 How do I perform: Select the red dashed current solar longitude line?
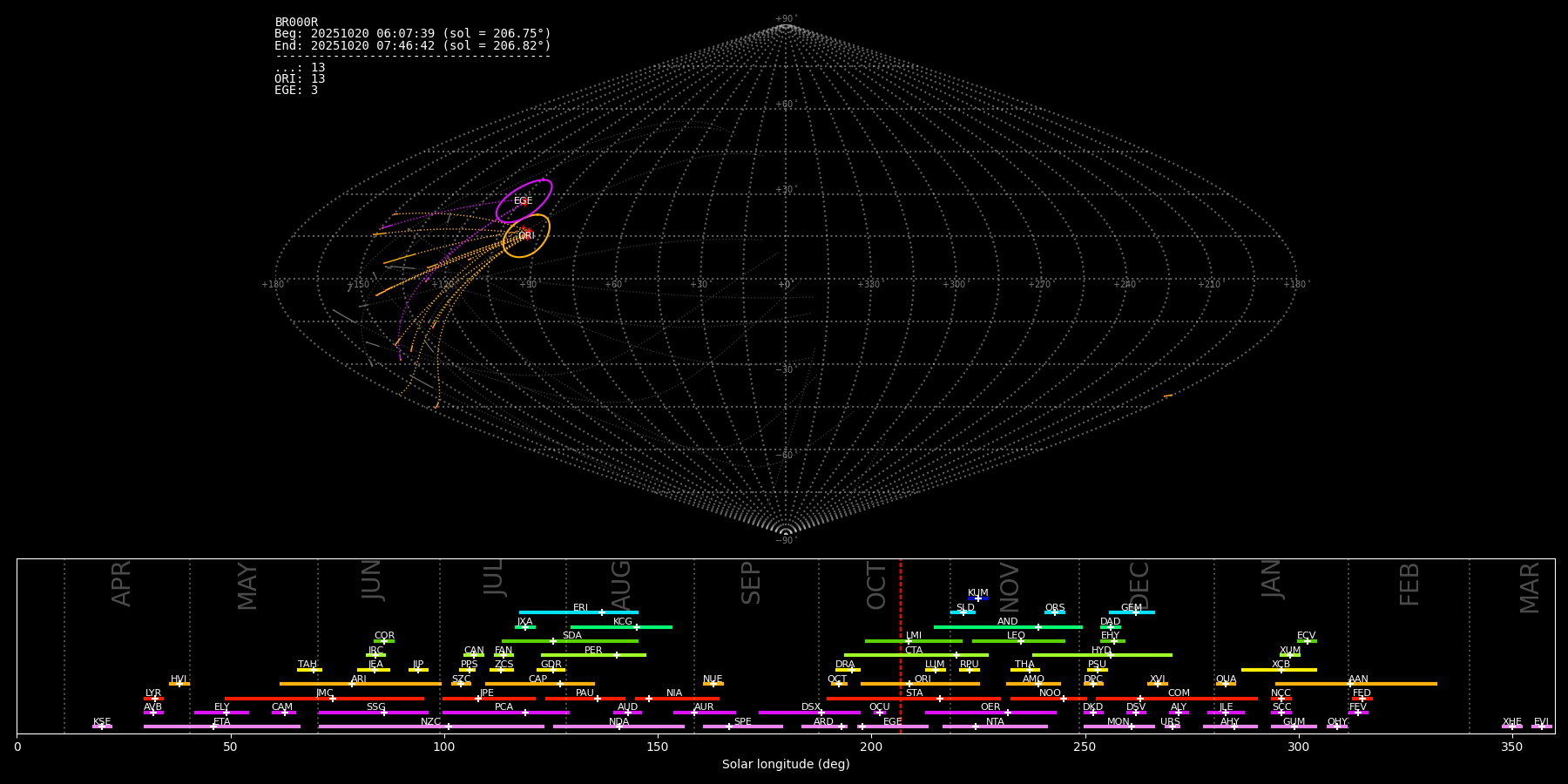click(901, 645)
